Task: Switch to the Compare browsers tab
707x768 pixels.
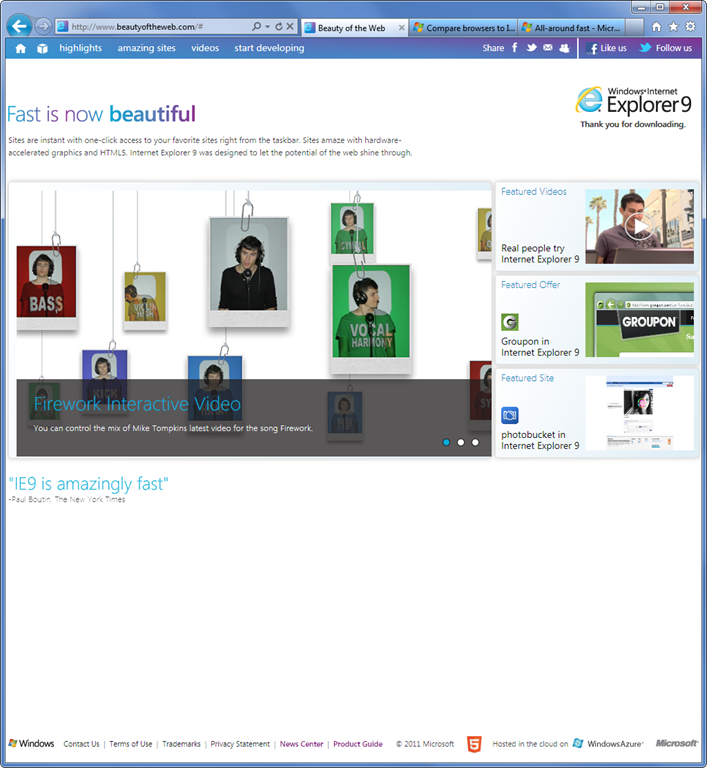Action: (463, 28)
